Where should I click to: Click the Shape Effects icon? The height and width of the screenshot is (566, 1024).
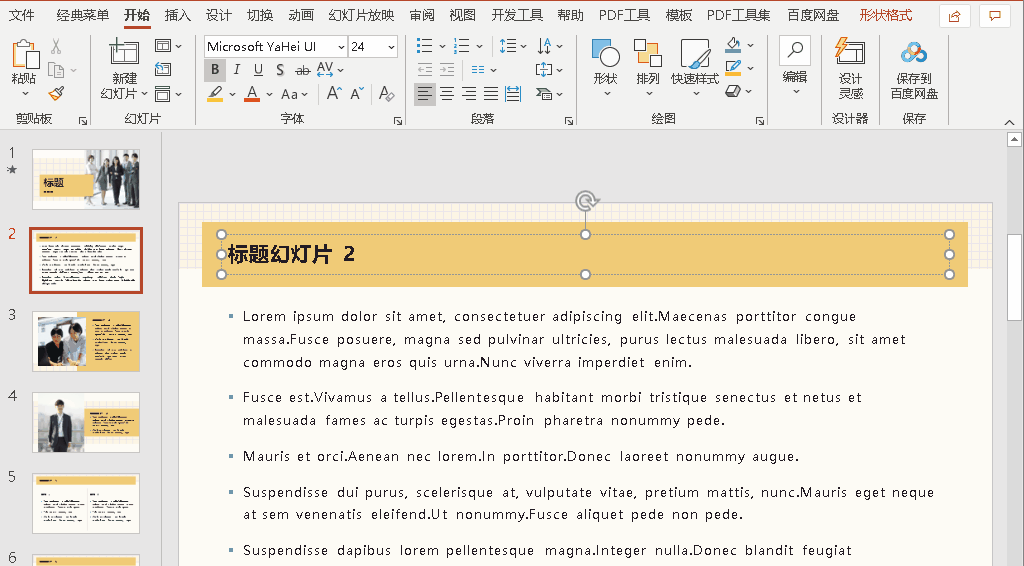point(733,91)
